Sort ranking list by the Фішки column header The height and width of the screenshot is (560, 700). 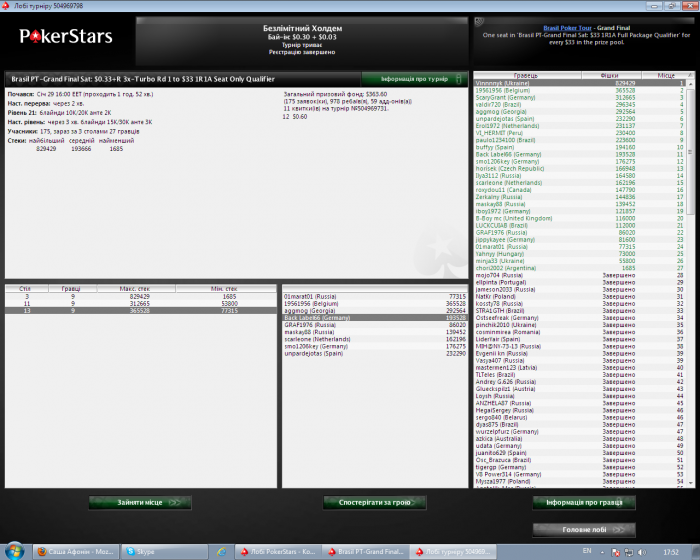point(612,75)
